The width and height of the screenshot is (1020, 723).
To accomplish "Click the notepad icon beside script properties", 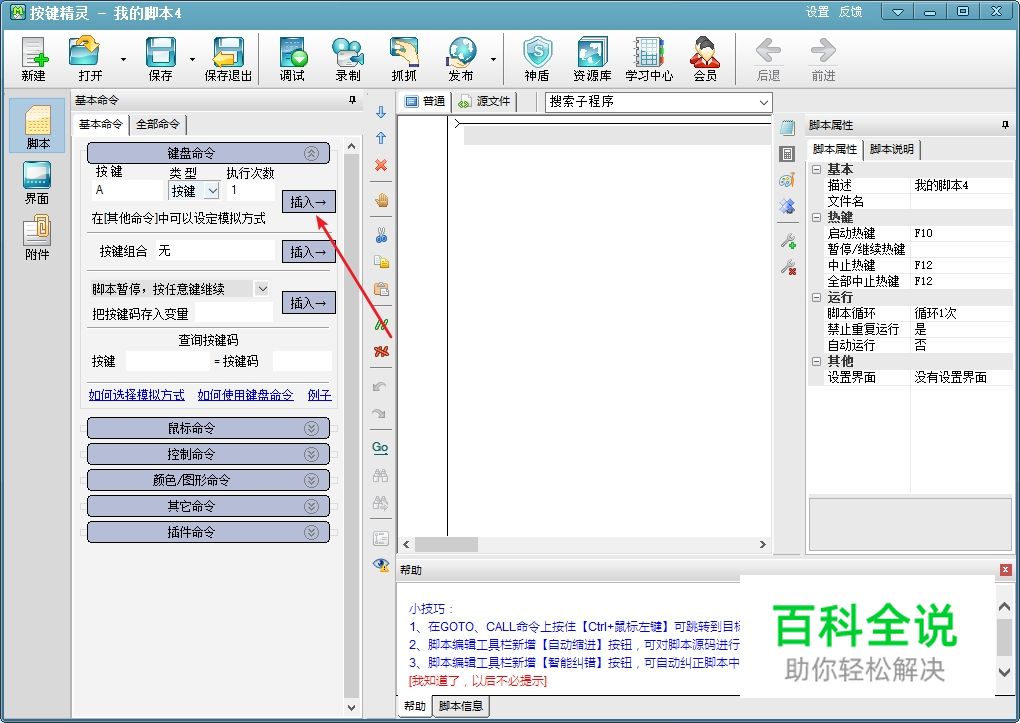I will pyautogui.click(x=788, y=127).
